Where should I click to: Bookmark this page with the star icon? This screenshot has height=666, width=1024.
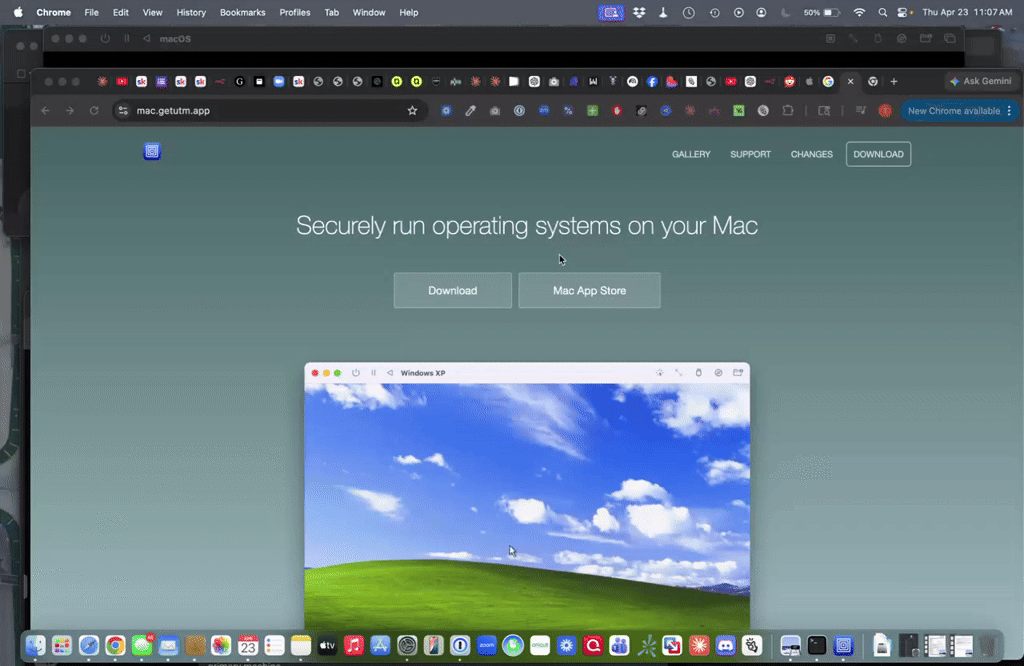[x=412, y=110]
